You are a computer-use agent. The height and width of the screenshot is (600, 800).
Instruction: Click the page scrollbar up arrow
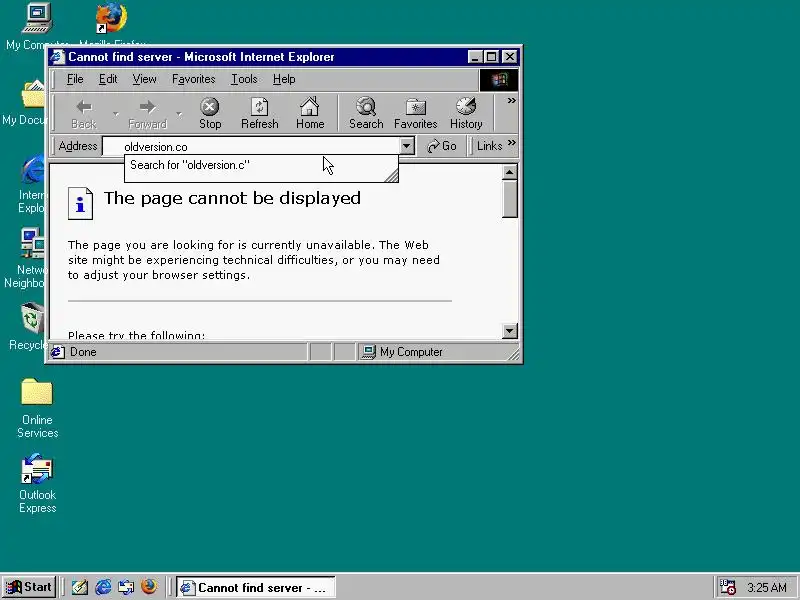click(509, 172)
